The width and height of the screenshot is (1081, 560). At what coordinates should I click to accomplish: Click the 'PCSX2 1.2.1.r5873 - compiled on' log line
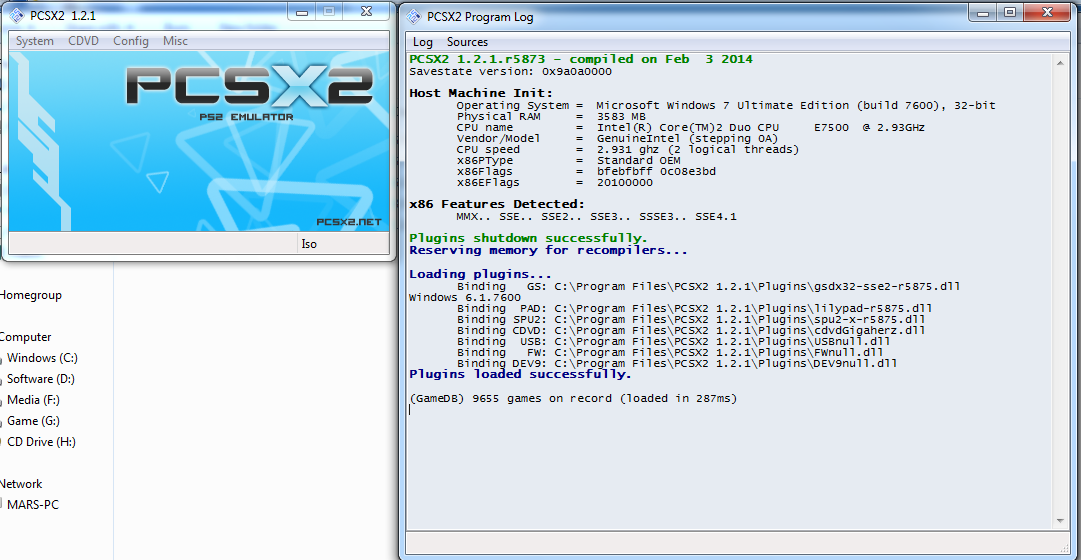pos(581,59)
